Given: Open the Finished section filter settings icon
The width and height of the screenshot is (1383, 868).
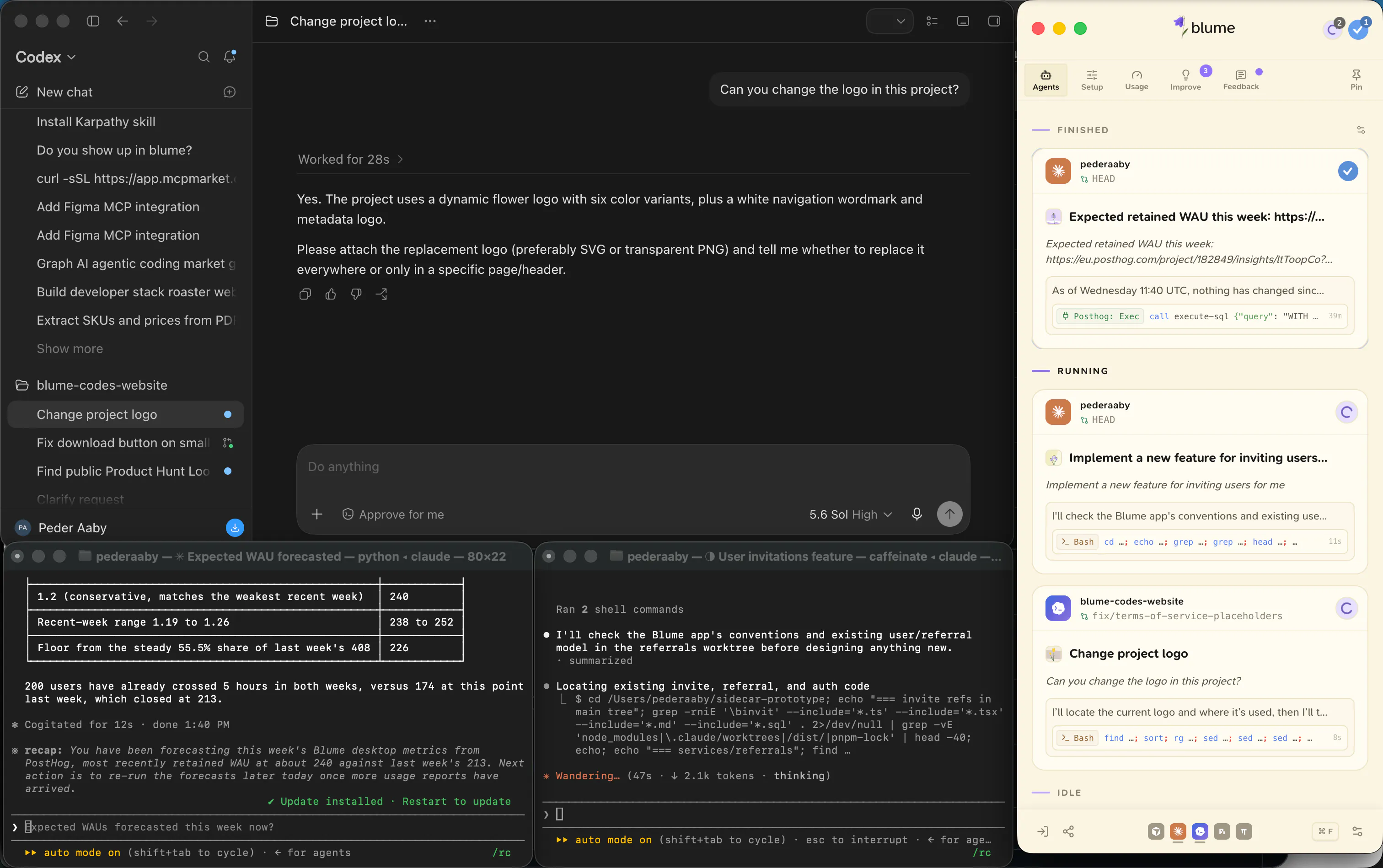Looking at the screenshot, I should click(1361, 130).
